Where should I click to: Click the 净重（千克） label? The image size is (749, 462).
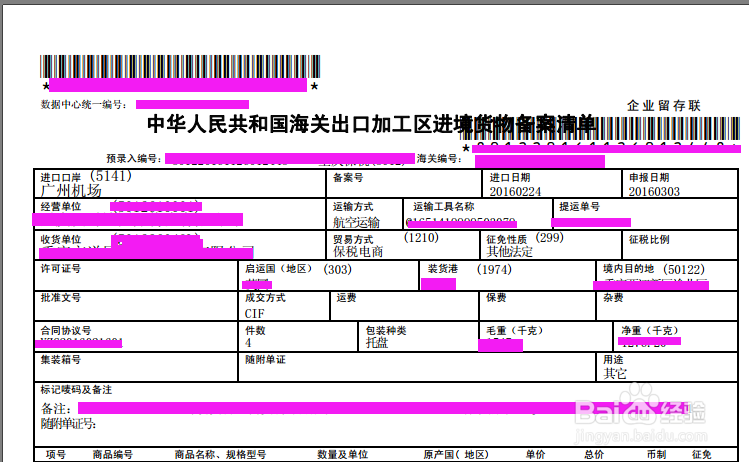(x=650, y=330)
